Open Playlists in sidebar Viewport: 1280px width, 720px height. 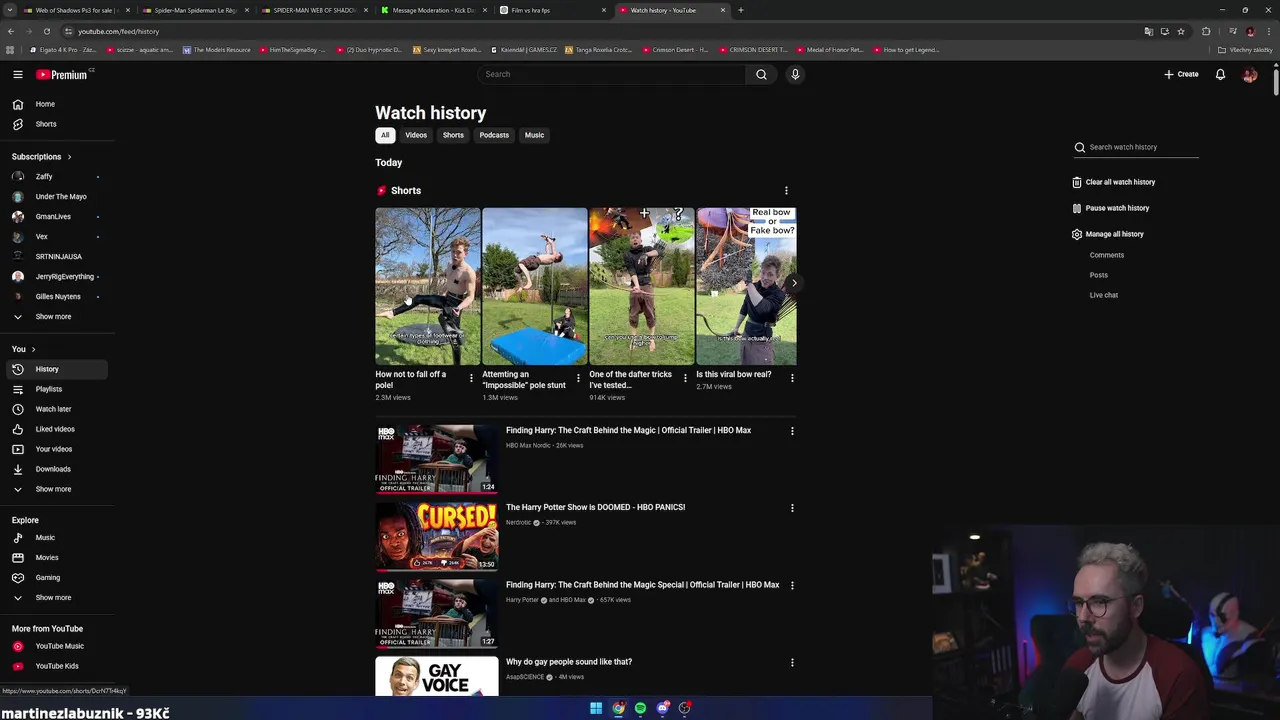[x=55, y=389]
